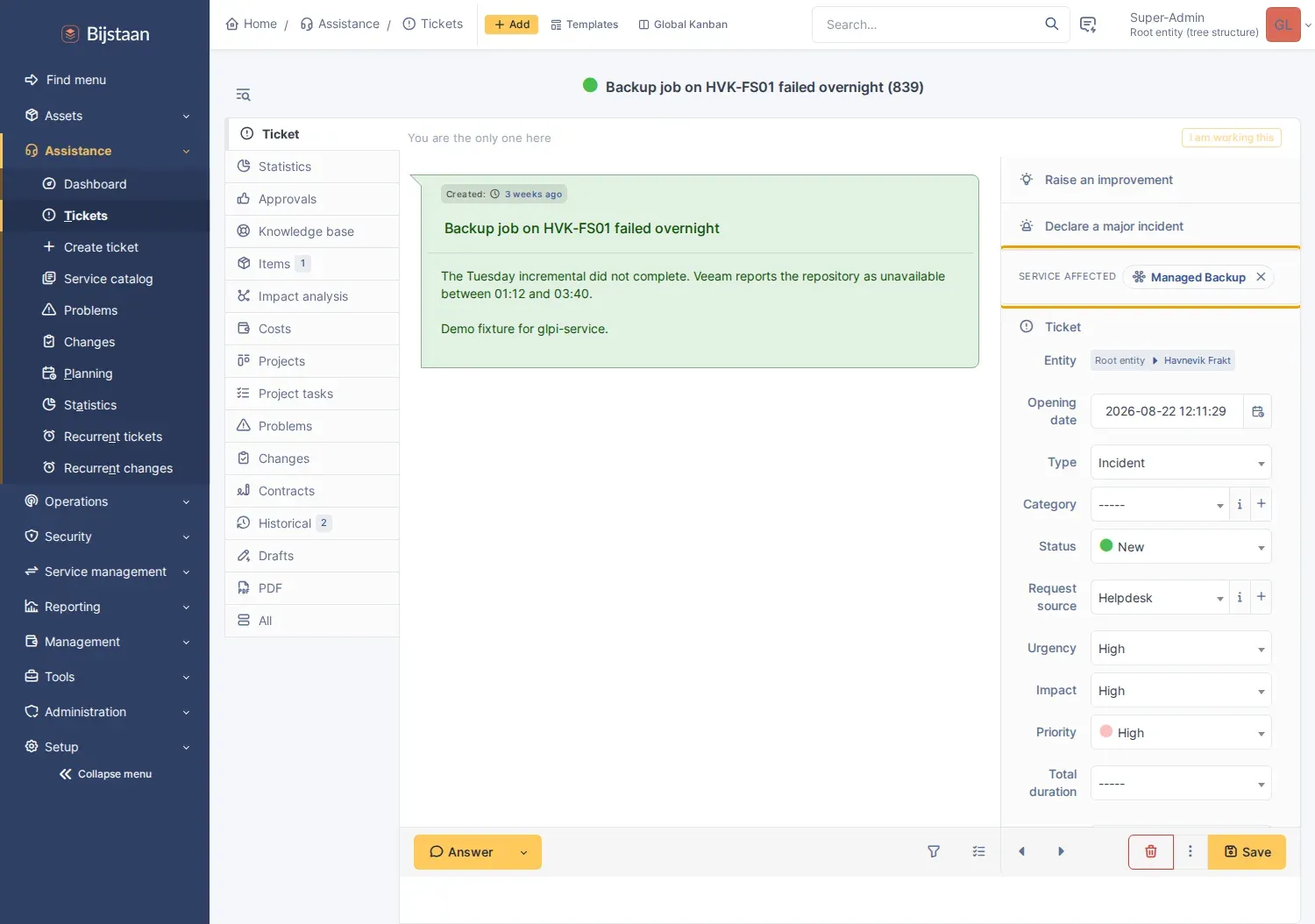Screen dimensions: 1315x924
Task: Click the yellow Add button
Action: tap(512, 25)
